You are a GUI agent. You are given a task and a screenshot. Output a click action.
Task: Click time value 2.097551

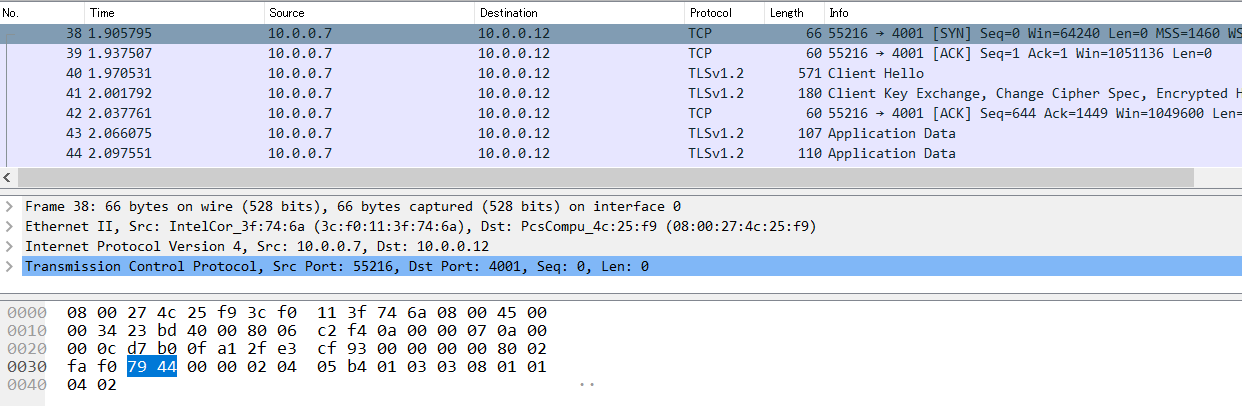pos(120,153)
